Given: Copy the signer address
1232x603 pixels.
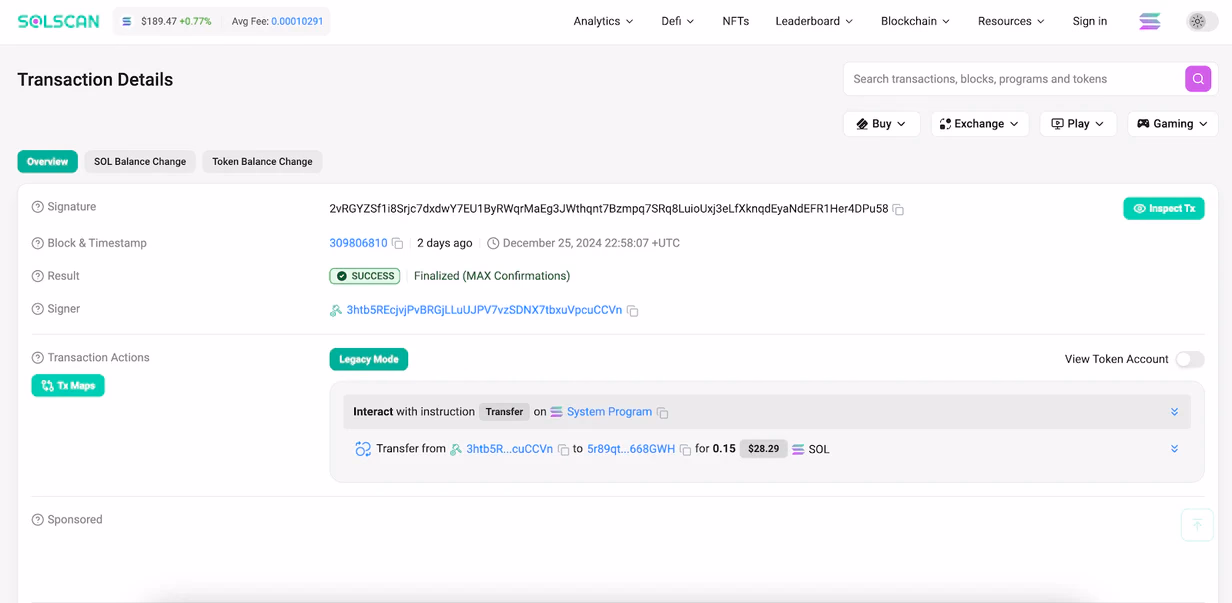Looking at the screenshot, I should [x=632, y=311].
